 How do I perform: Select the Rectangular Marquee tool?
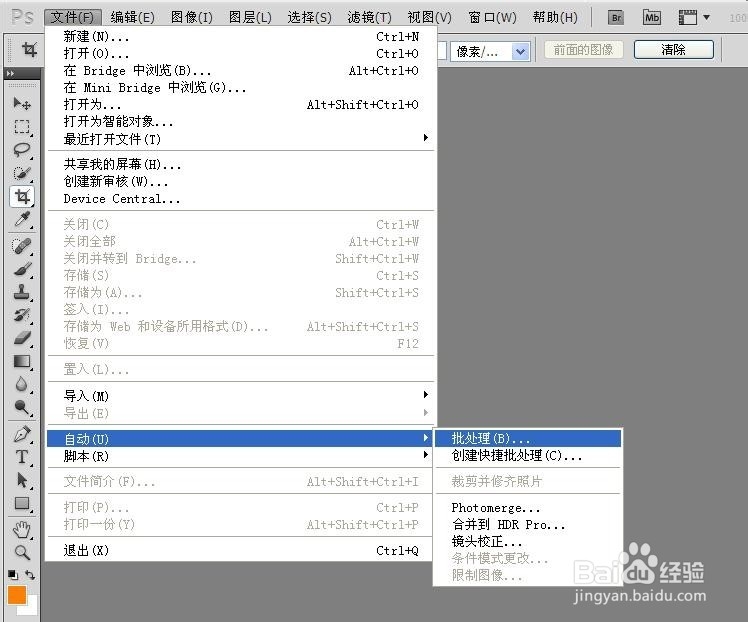pos(22,126)
